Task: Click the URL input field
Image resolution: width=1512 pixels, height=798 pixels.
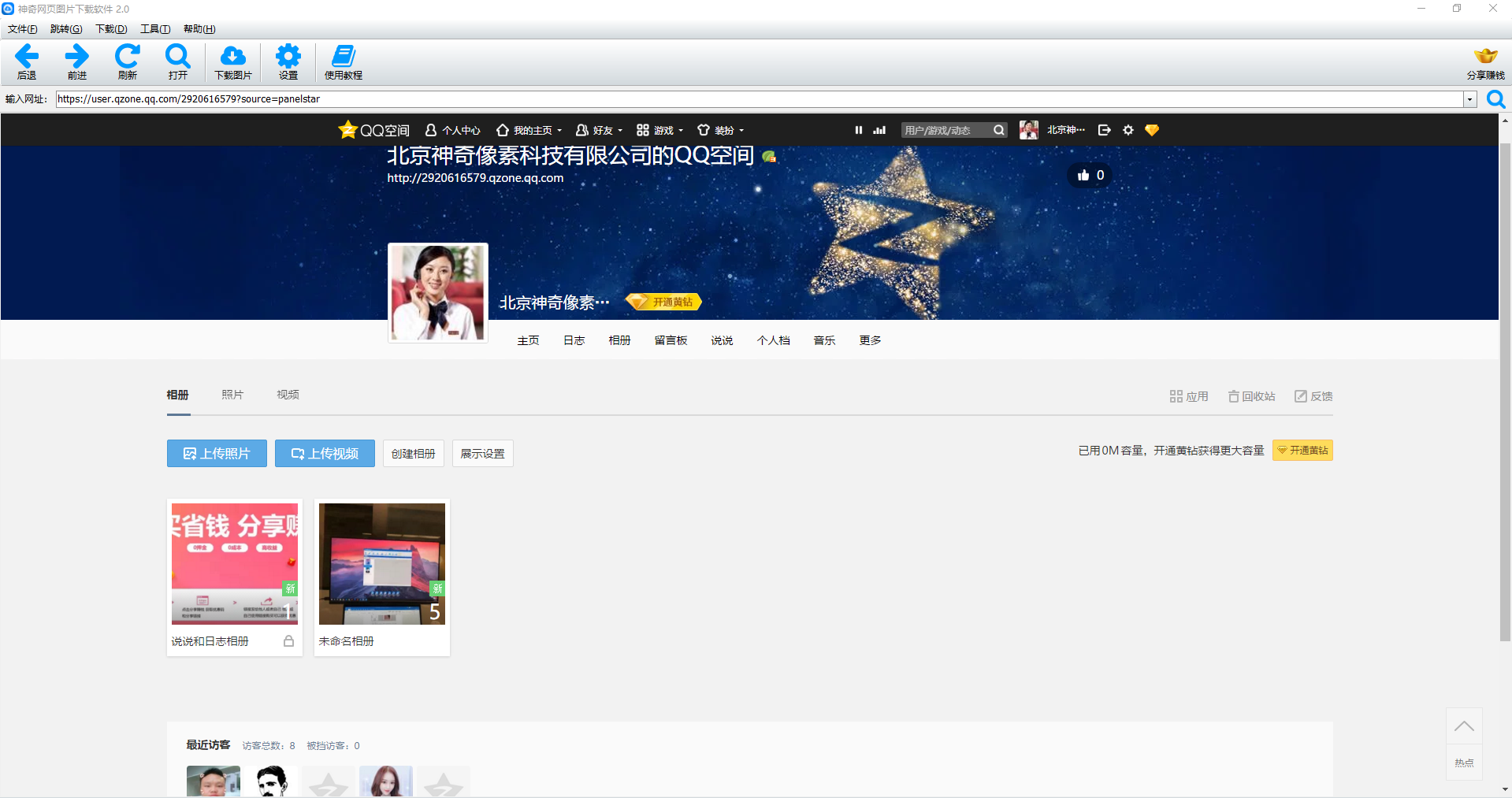Action: click(760, 99)
